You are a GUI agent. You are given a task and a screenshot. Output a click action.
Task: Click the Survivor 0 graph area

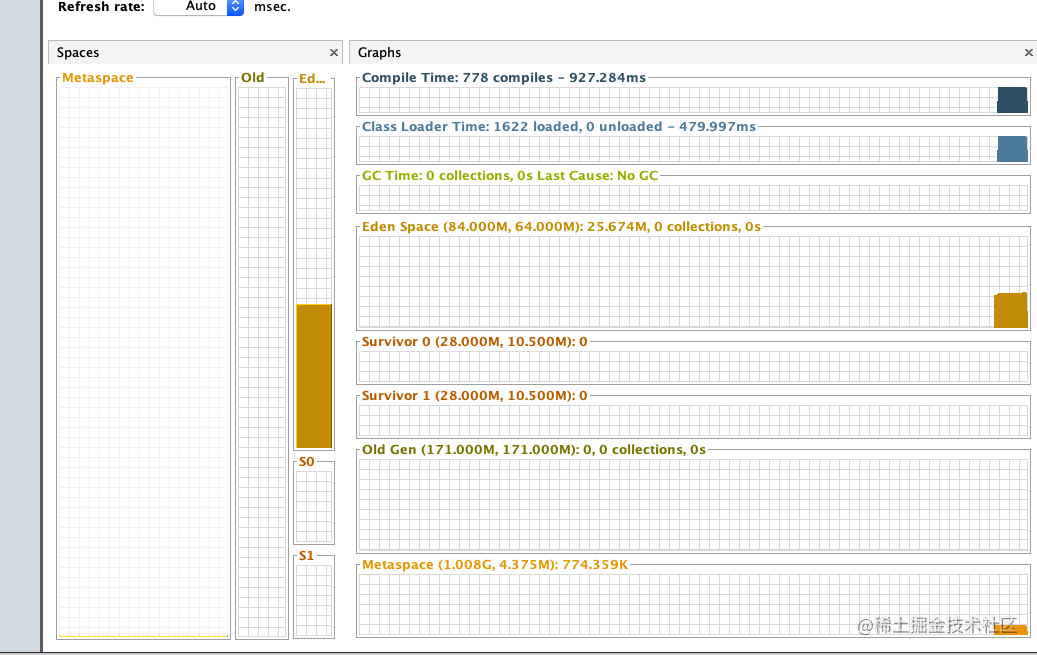(693, 367)
